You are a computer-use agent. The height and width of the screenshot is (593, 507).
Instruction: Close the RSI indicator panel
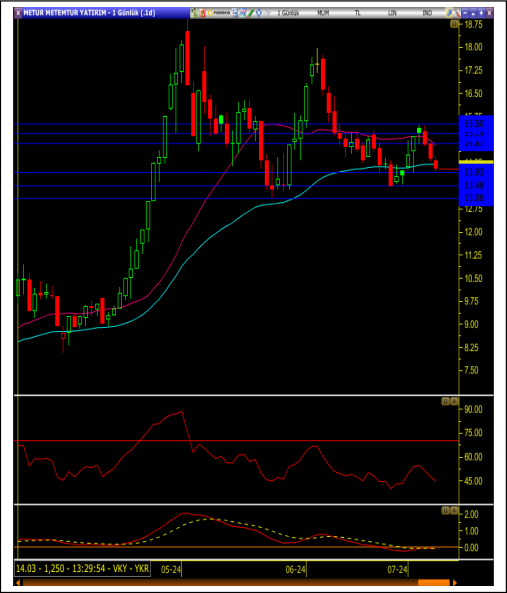pos(454,401)
